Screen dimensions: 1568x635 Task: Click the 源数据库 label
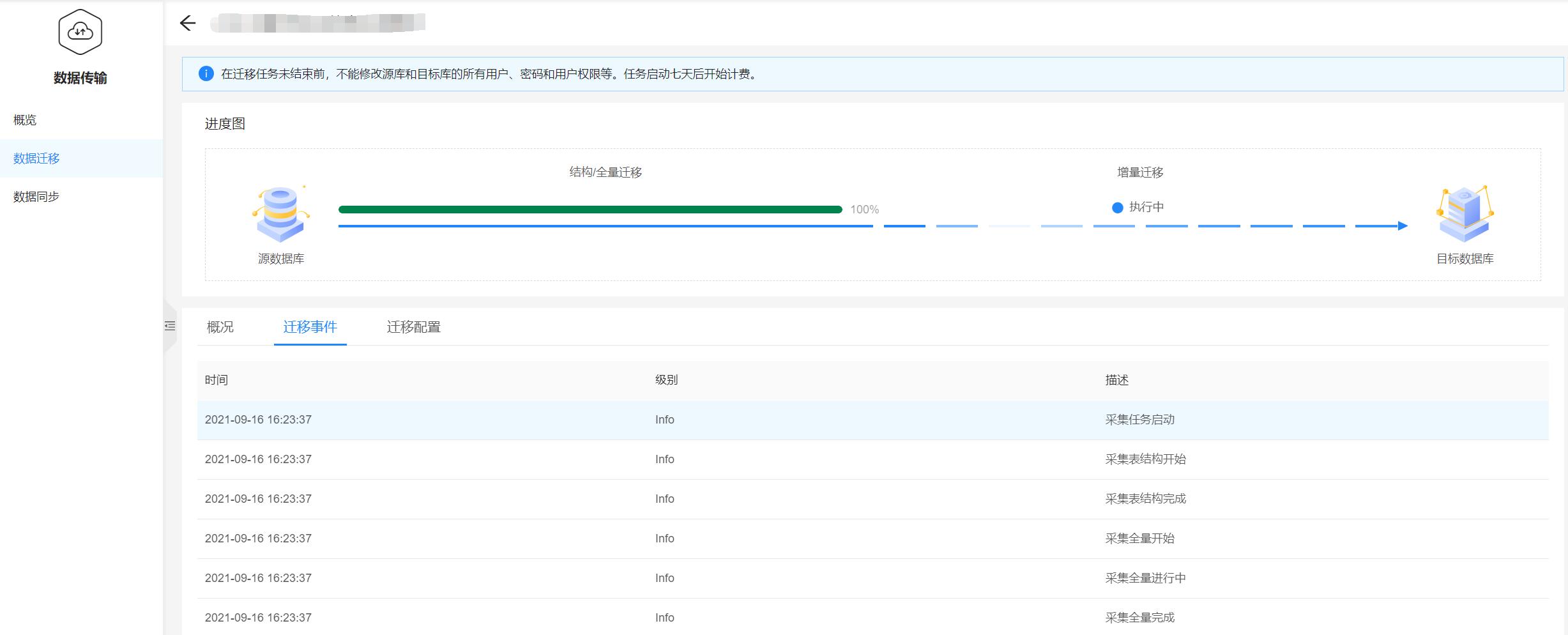click(x=281, y=259)
